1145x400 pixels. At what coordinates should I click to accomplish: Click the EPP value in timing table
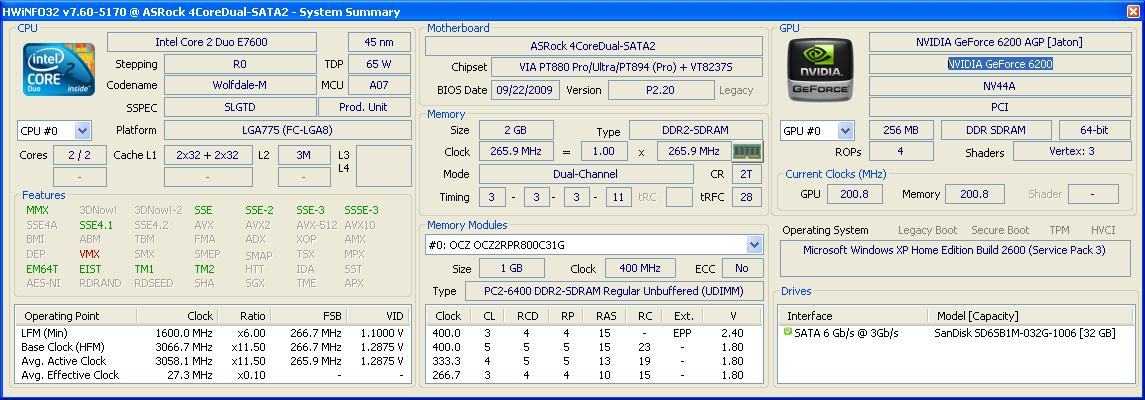682,334
